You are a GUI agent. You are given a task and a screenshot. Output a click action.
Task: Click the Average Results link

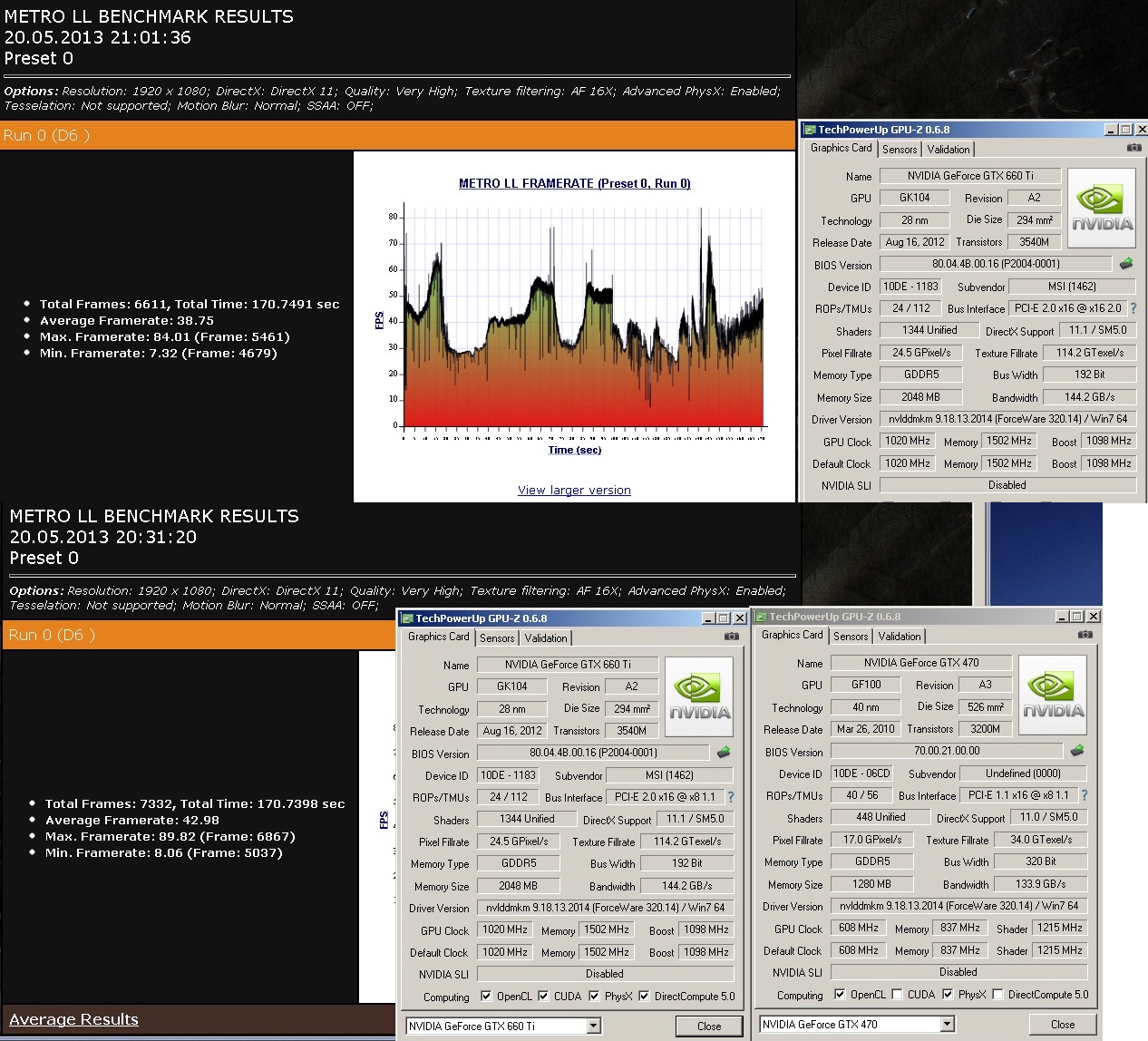pyautogui.click(x=73, y=1019)
